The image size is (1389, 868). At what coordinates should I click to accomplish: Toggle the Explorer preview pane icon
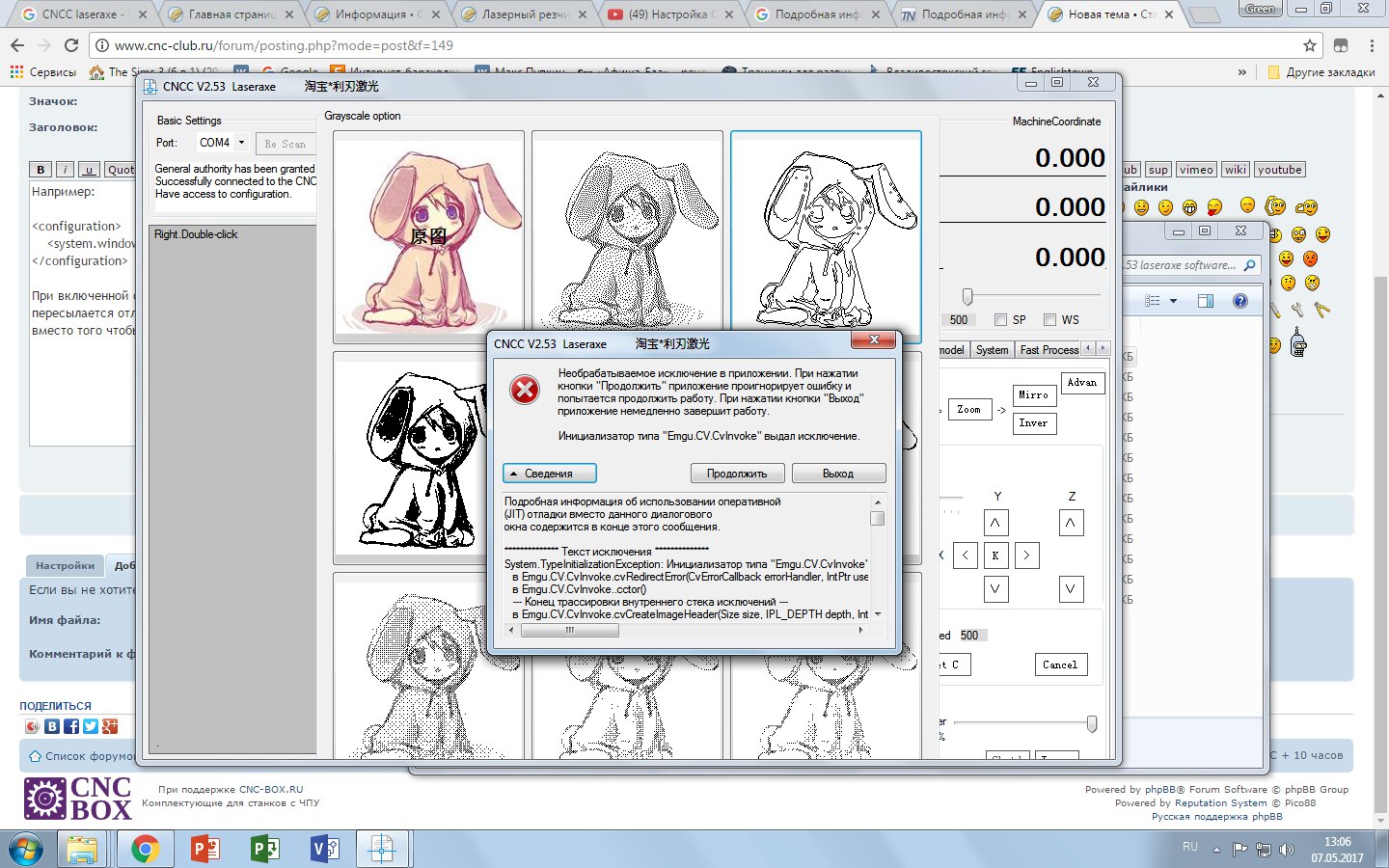coord(1206,301)
